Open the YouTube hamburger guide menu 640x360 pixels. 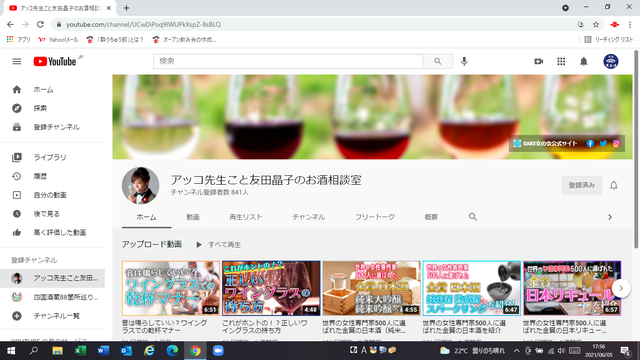(x=17, y=62)
